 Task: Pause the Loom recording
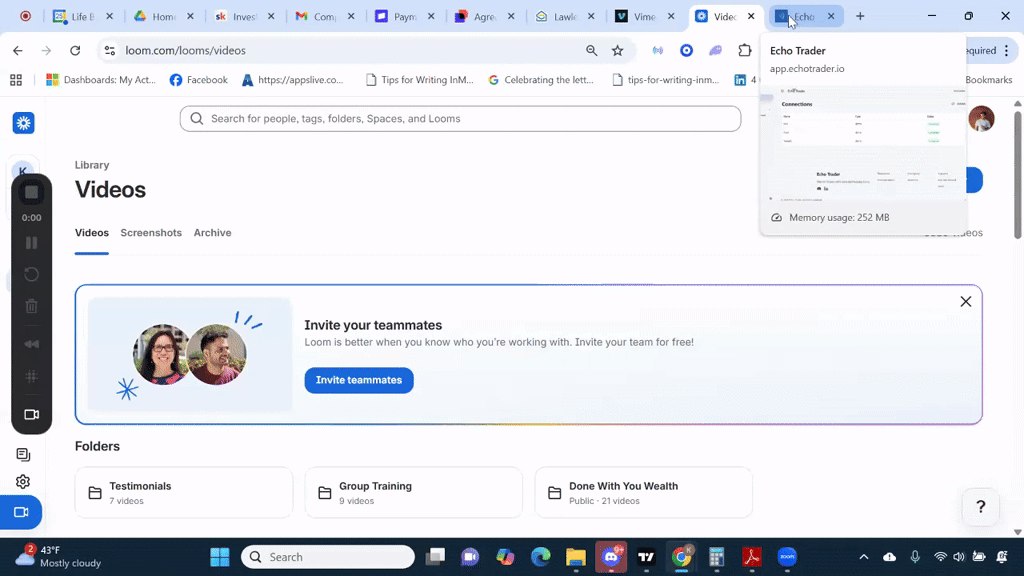point(31,243)
